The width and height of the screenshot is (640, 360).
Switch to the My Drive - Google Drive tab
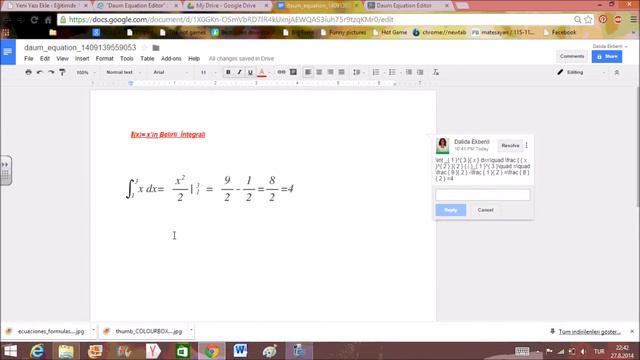pos(226,6)
